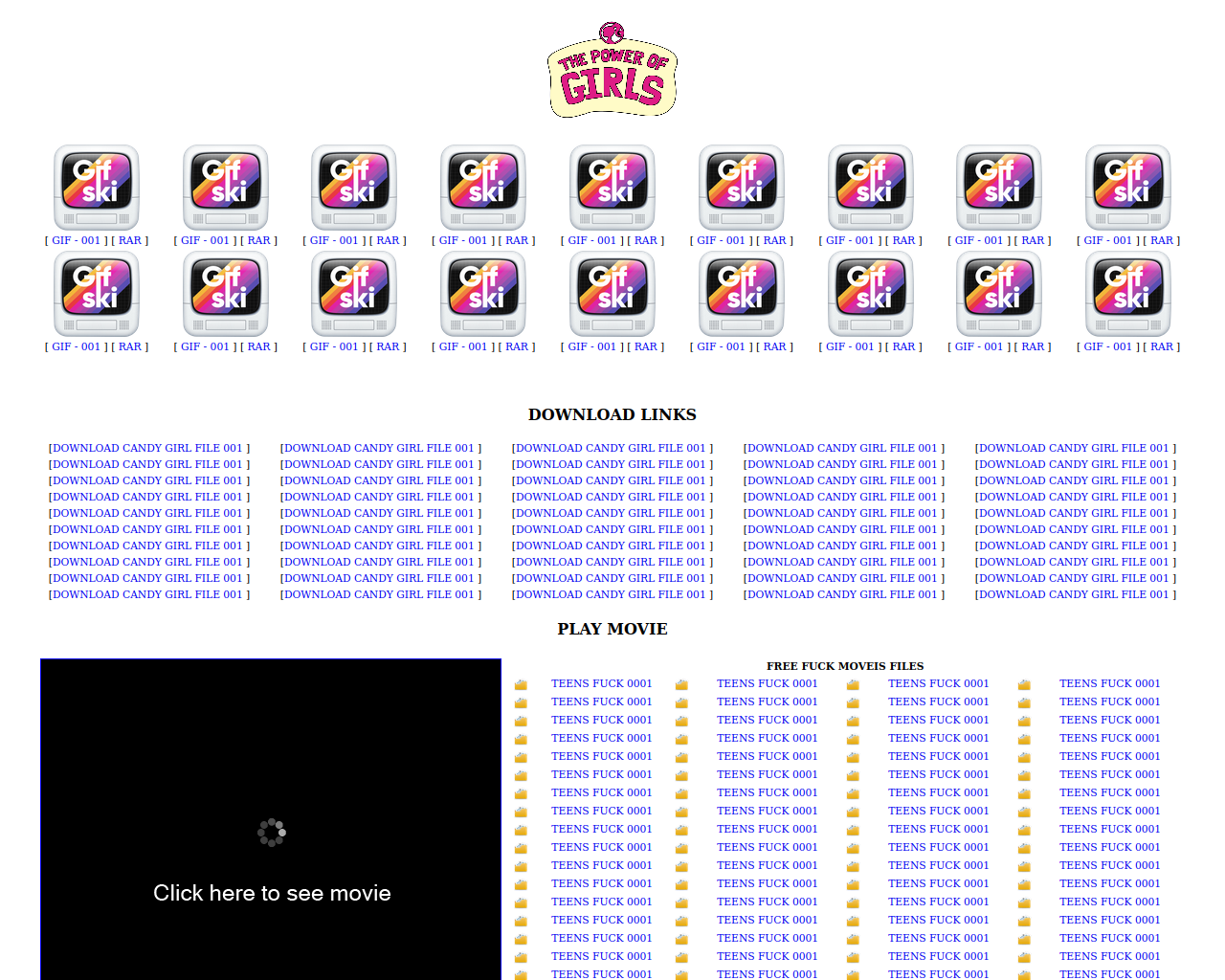Open sixth Gifski icon in top row

tap(742, 188)
